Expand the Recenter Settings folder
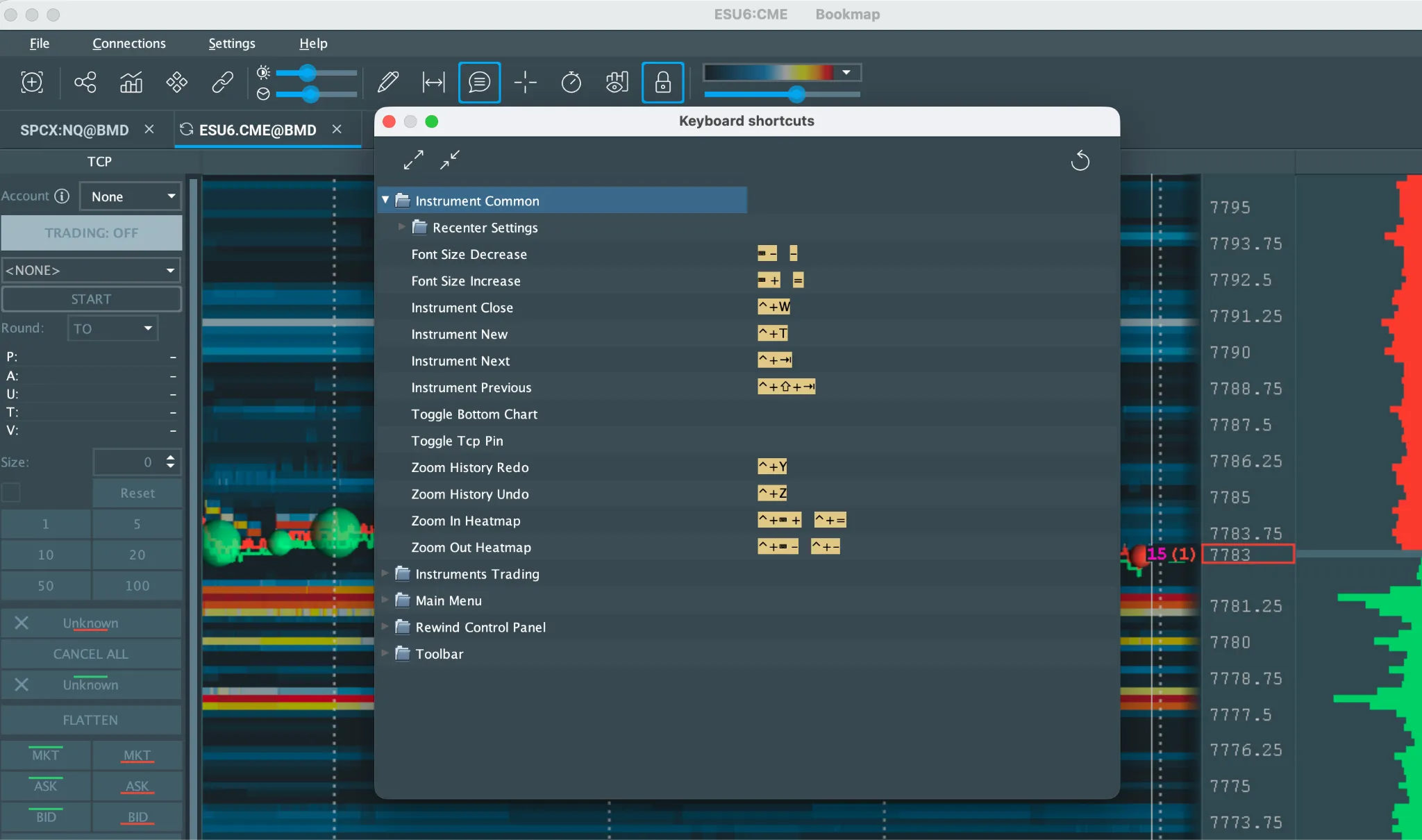Viewport: 1422px width, 840px height. tap(401, 226)
